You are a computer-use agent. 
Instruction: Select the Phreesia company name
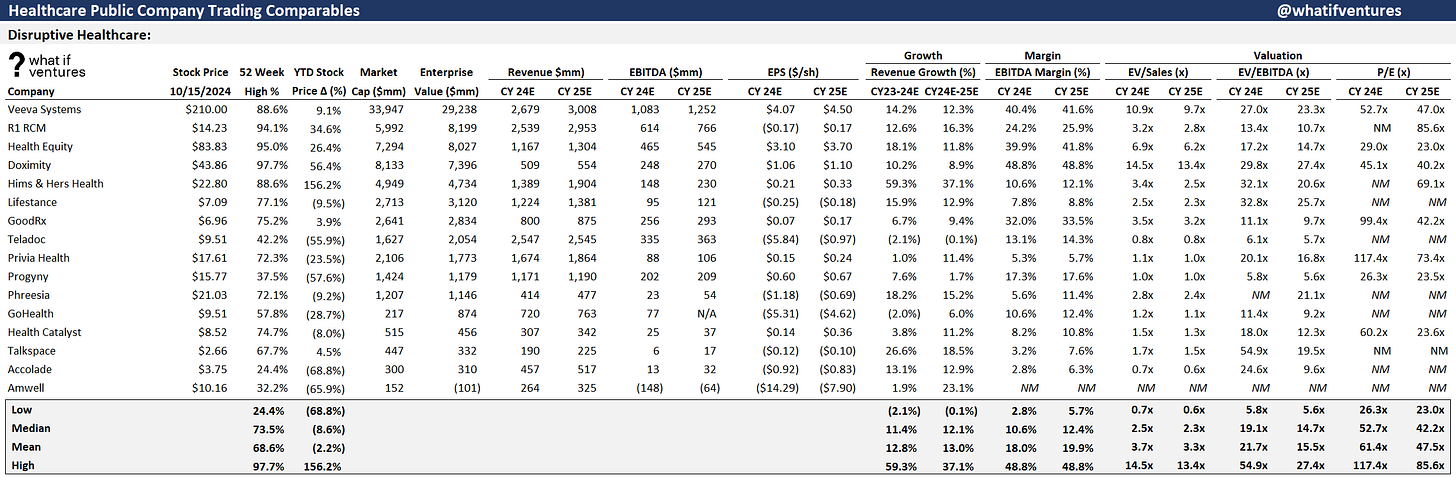(31, 296)
